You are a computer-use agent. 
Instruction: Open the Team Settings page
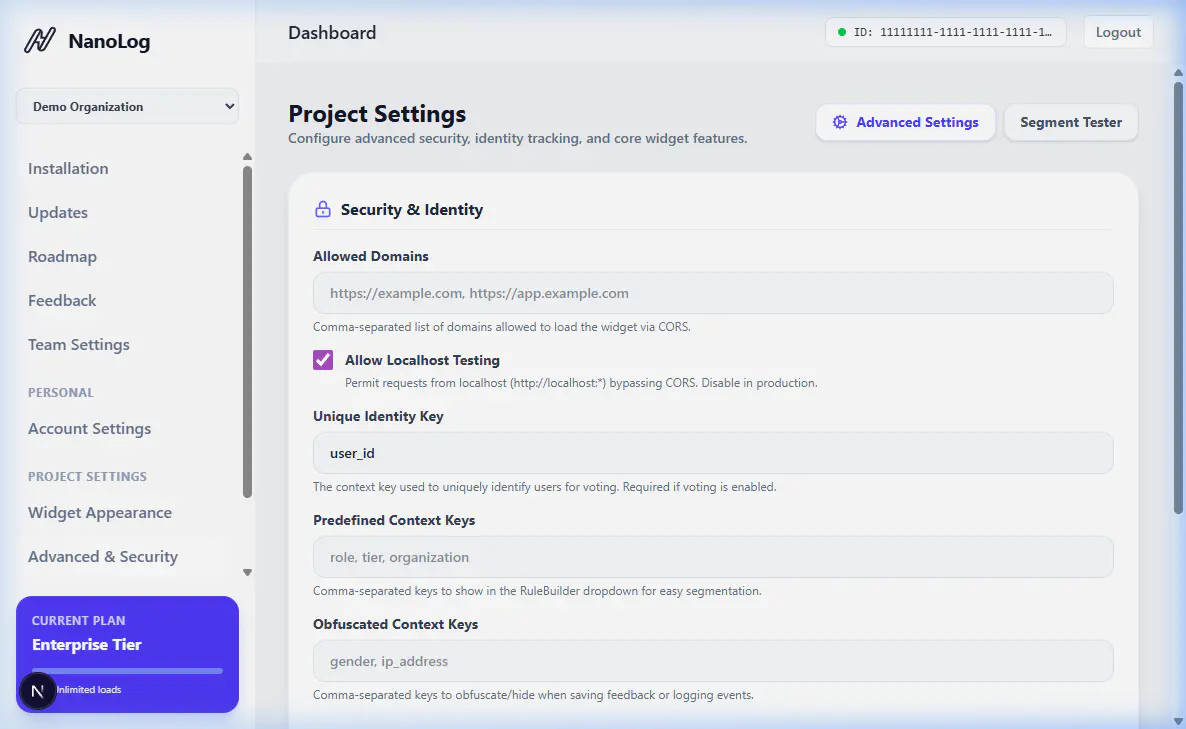pos(79,345)
